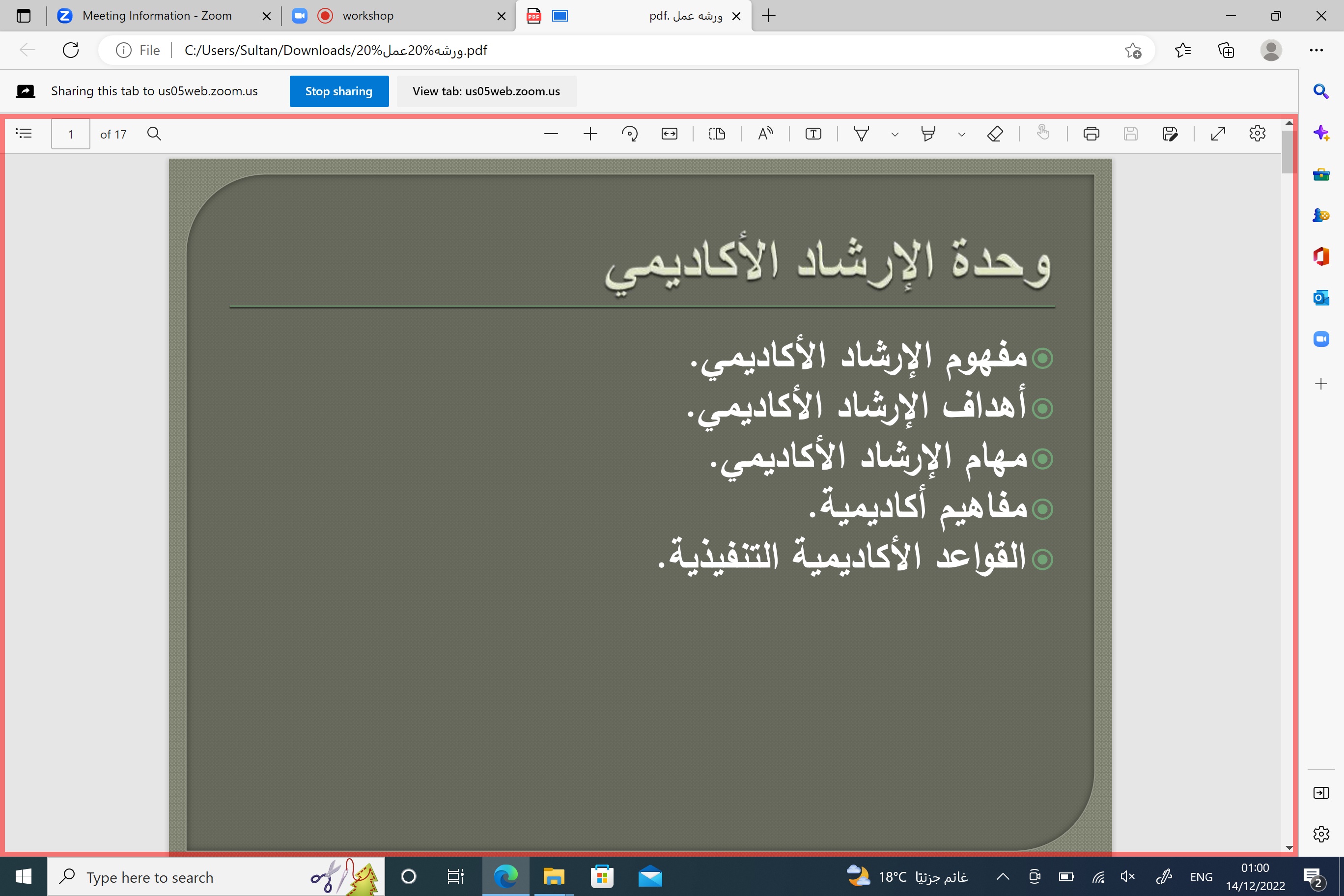Screen dimensions: 1344x896
Task: Show hidden system tray icons
Action: tap(1003, 876)
